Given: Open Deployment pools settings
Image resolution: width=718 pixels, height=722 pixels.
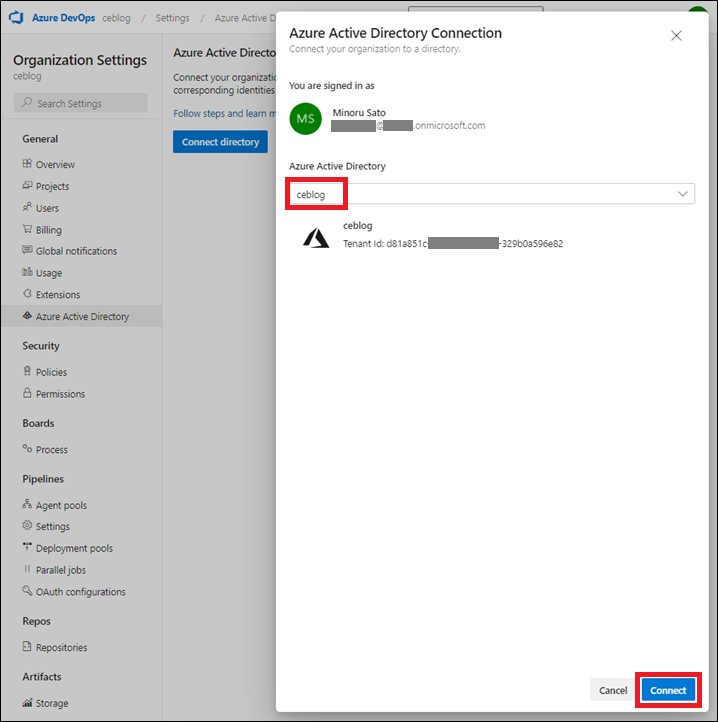Looking at the screenshot, I should [74, 548].
